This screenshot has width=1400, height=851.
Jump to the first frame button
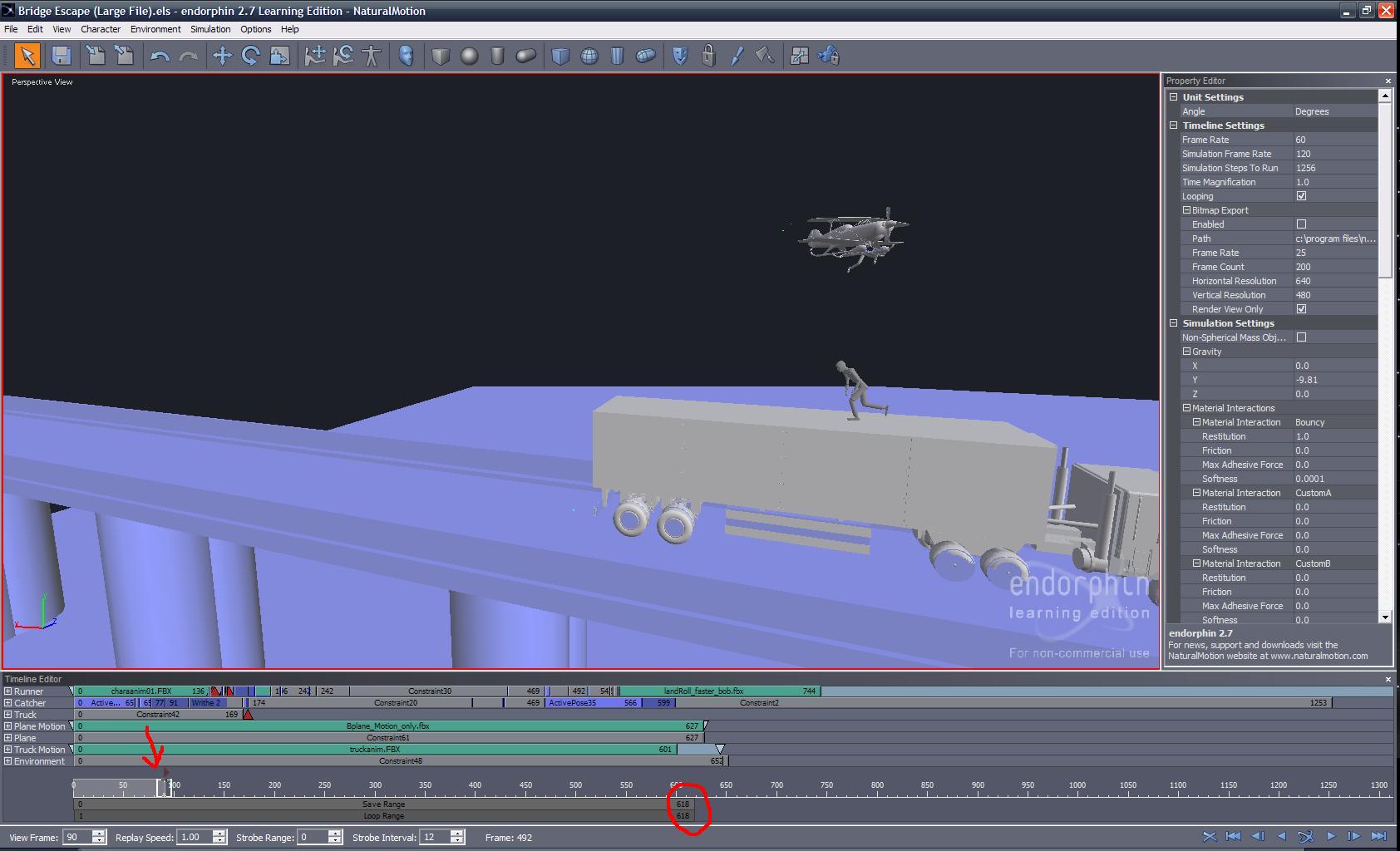pyautogui.click(x=1233, y=837)
